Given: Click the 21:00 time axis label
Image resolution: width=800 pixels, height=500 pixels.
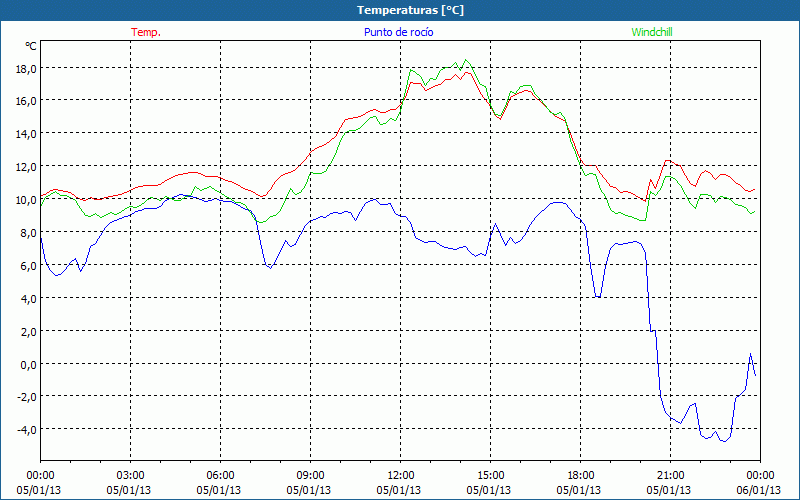Looking at the screenshot, I should pos(670,476).
